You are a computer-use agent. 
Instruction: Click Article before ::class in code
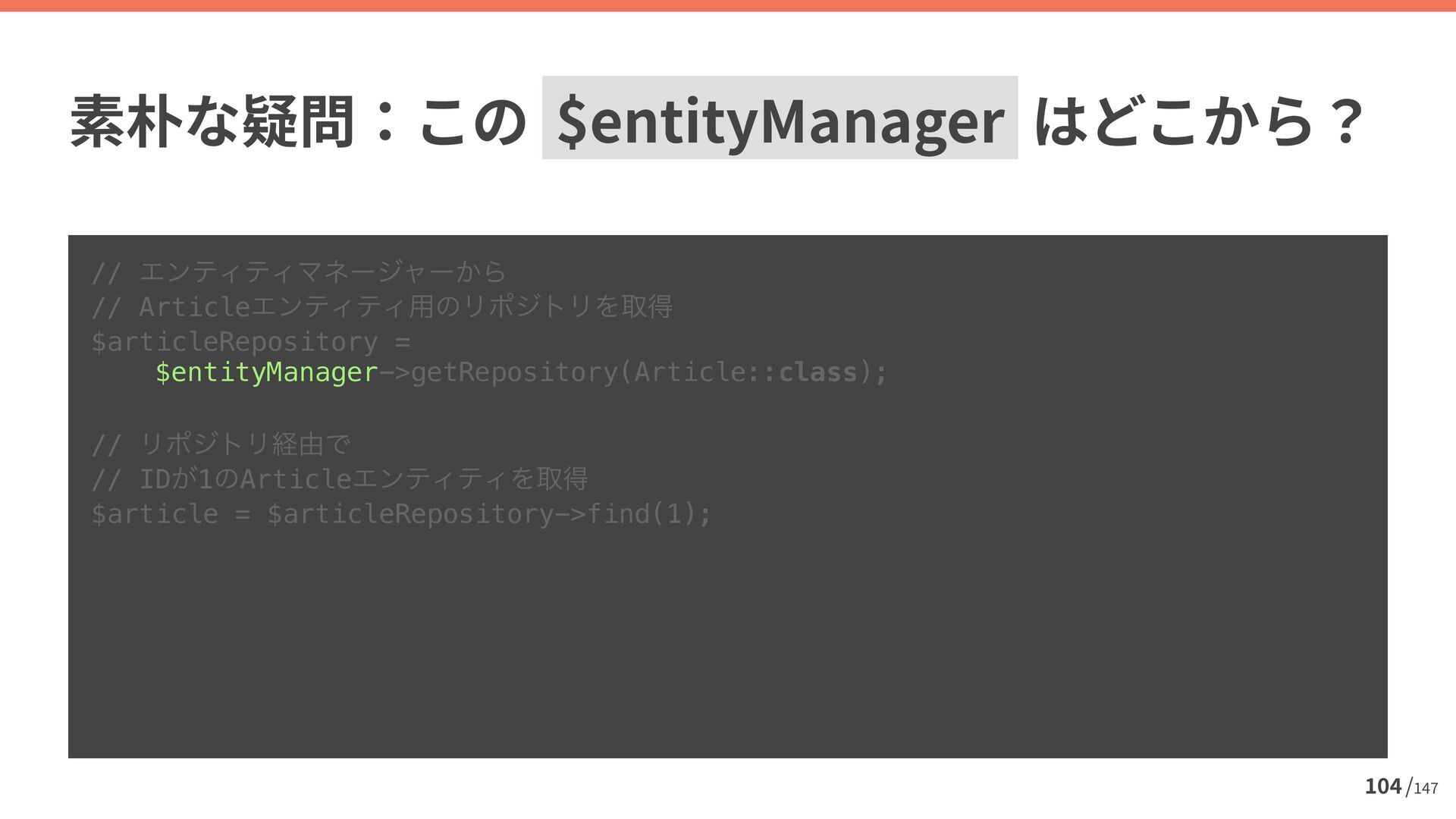689,372
